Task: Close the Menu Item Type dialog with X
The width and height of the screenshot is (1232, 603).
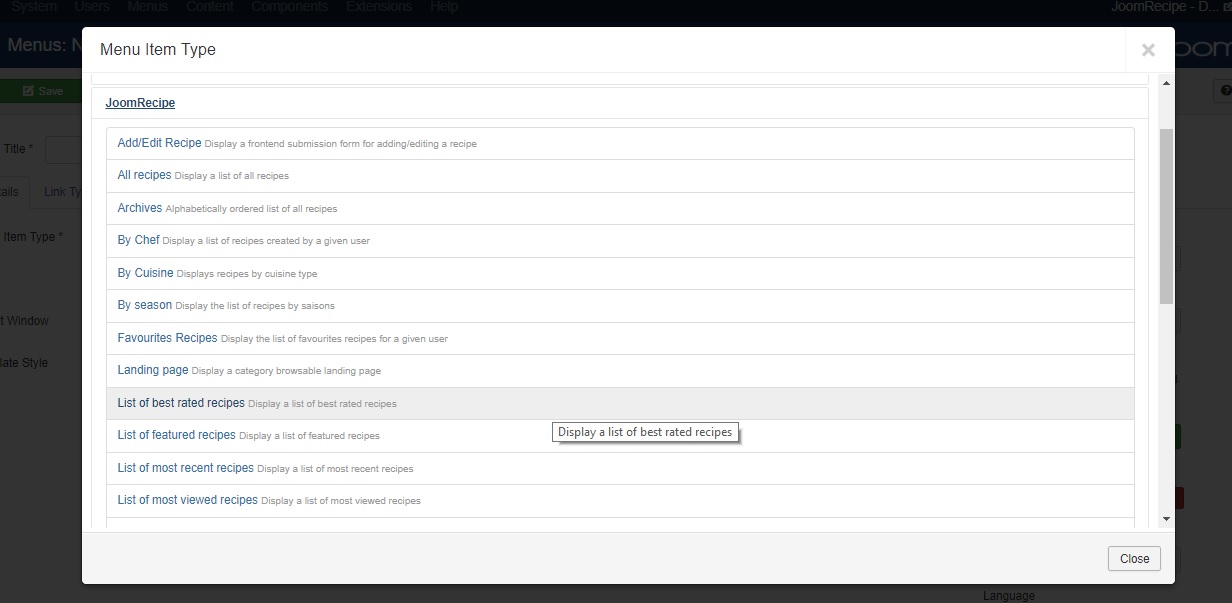Action: pyautogui.click(x=1148, y=50)
